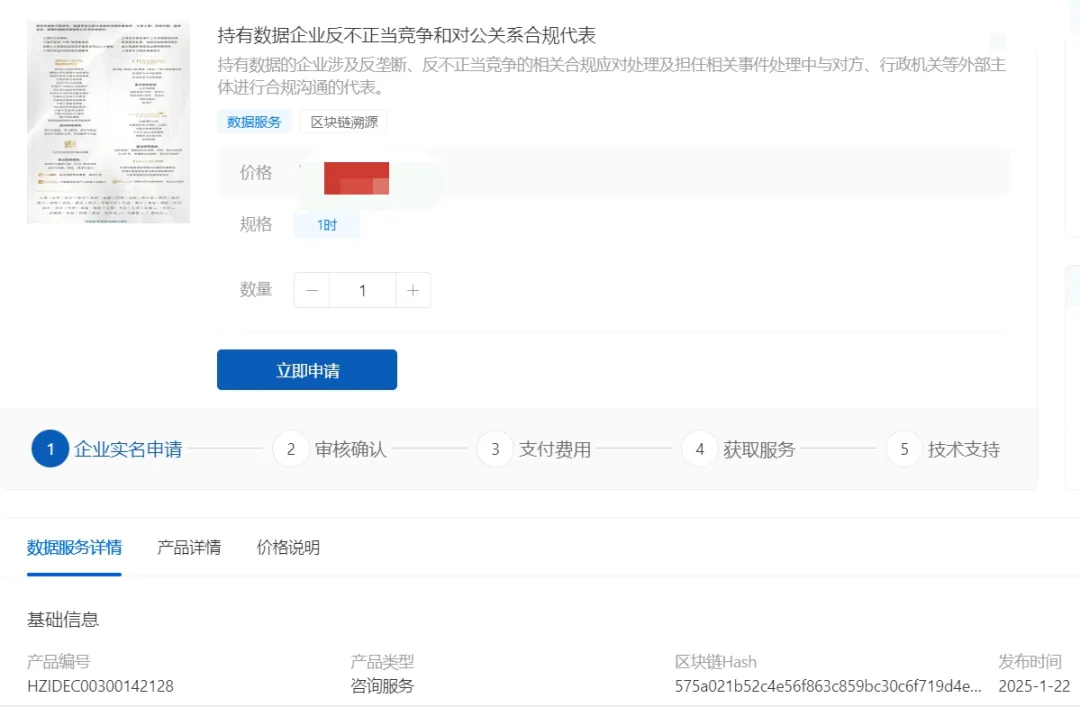The width and height of the screenshot is (1080, 707).
Task: Click the red masked price block
Action: coord(356,178)
